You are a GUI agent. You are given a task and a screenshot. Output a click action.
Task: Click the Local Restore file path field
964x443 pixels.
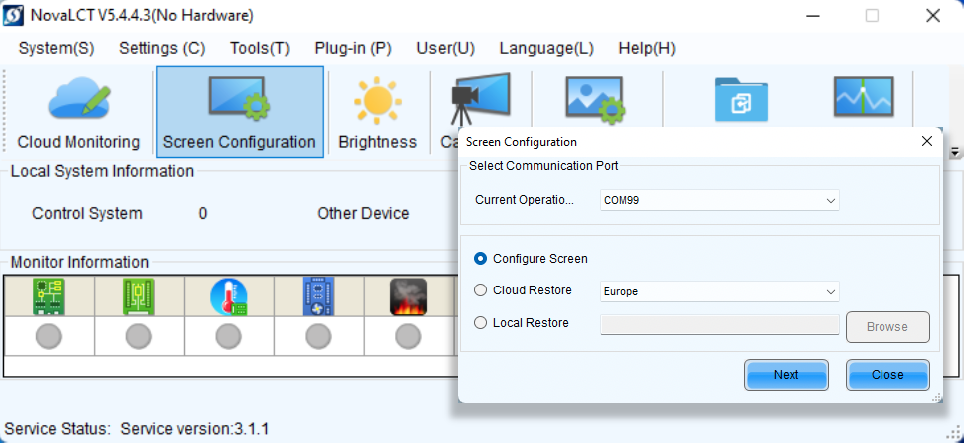[x=719, y=324]
